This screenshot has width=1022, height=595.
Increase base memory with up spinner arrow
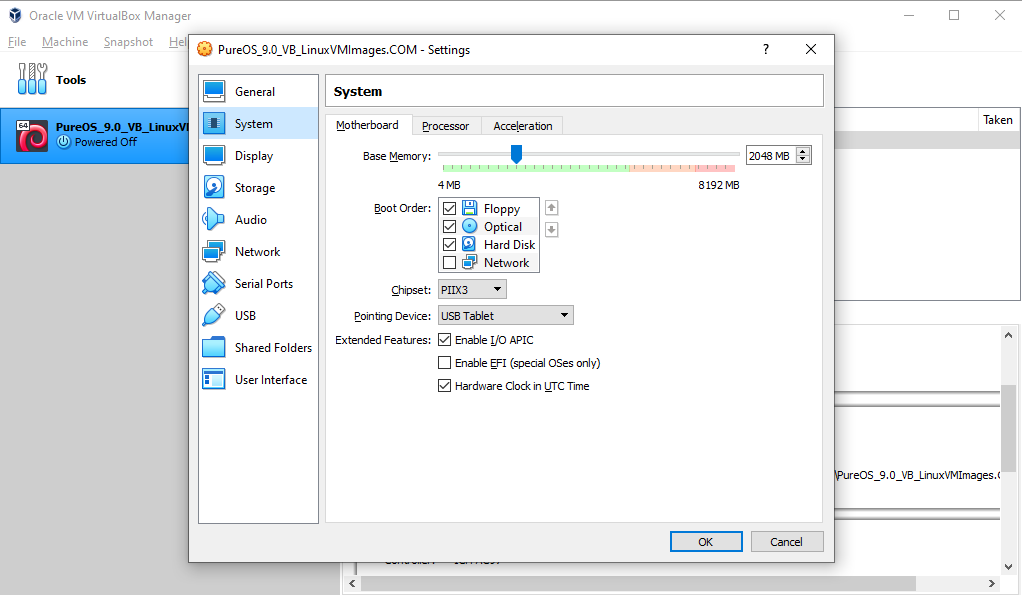coord(803,151)
